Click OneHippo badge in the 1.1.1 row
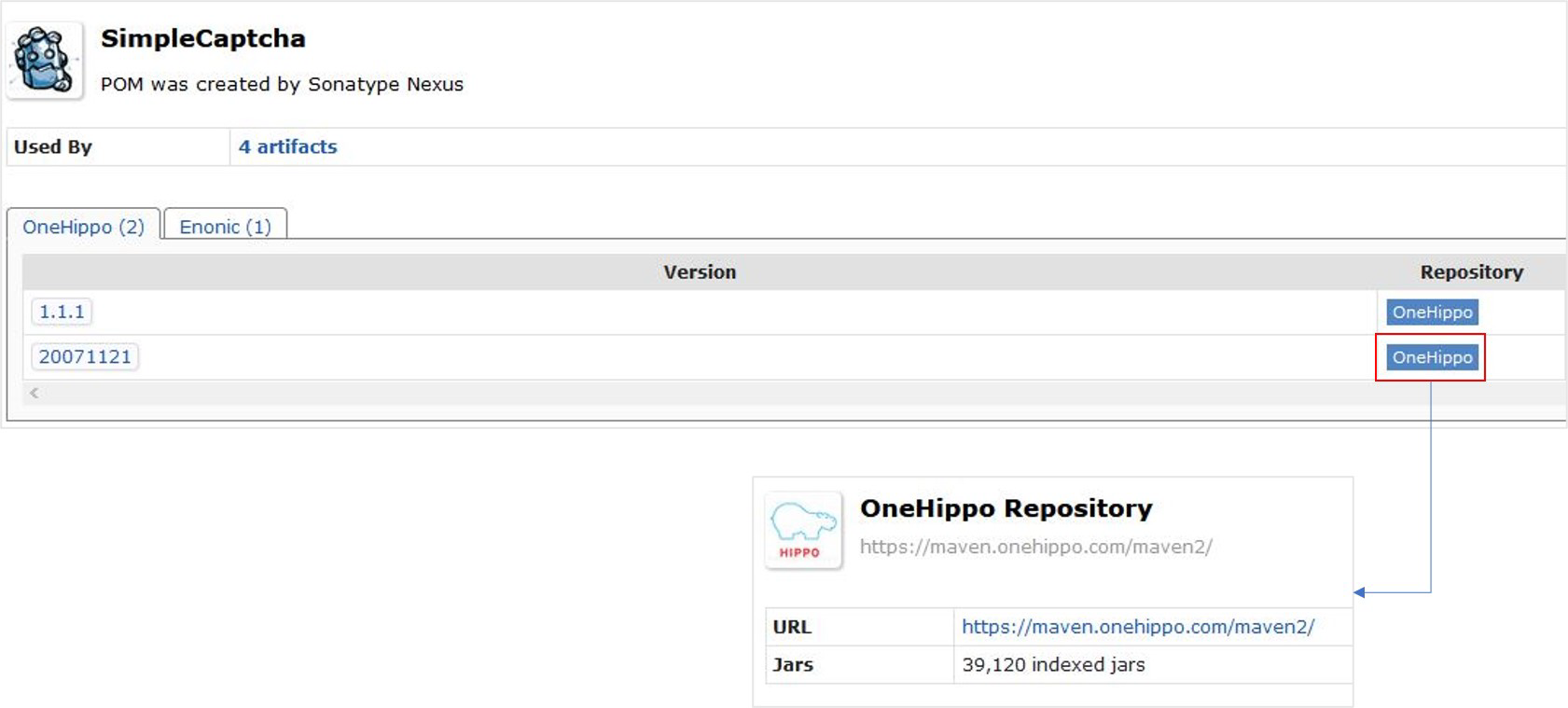This screenshot has height=708, width=1568. [x=1432, y=312]
